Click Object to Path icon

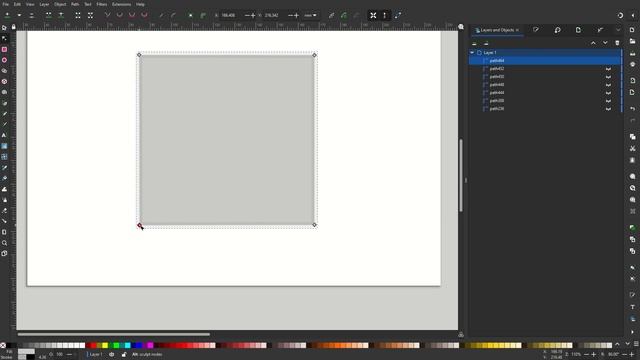(x=191, y=15)
